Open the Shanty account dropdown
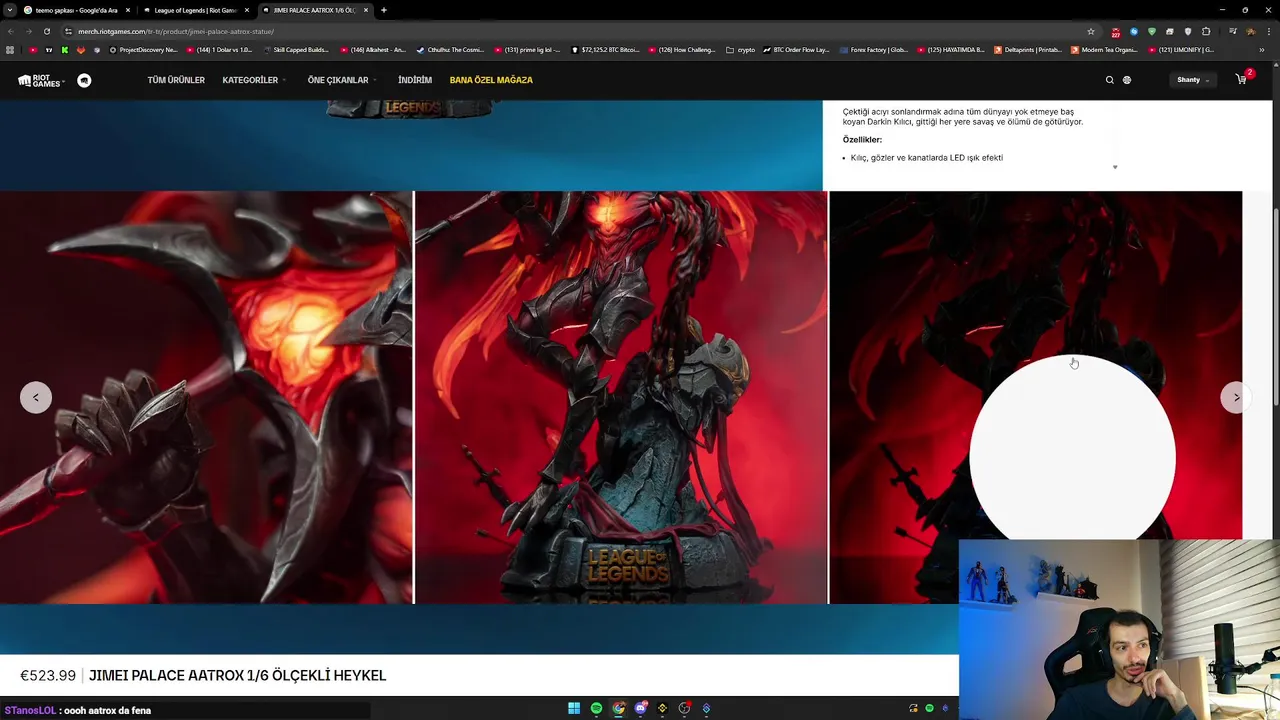Viewport: 1280px width, 720px height. tap(1193, 80)
